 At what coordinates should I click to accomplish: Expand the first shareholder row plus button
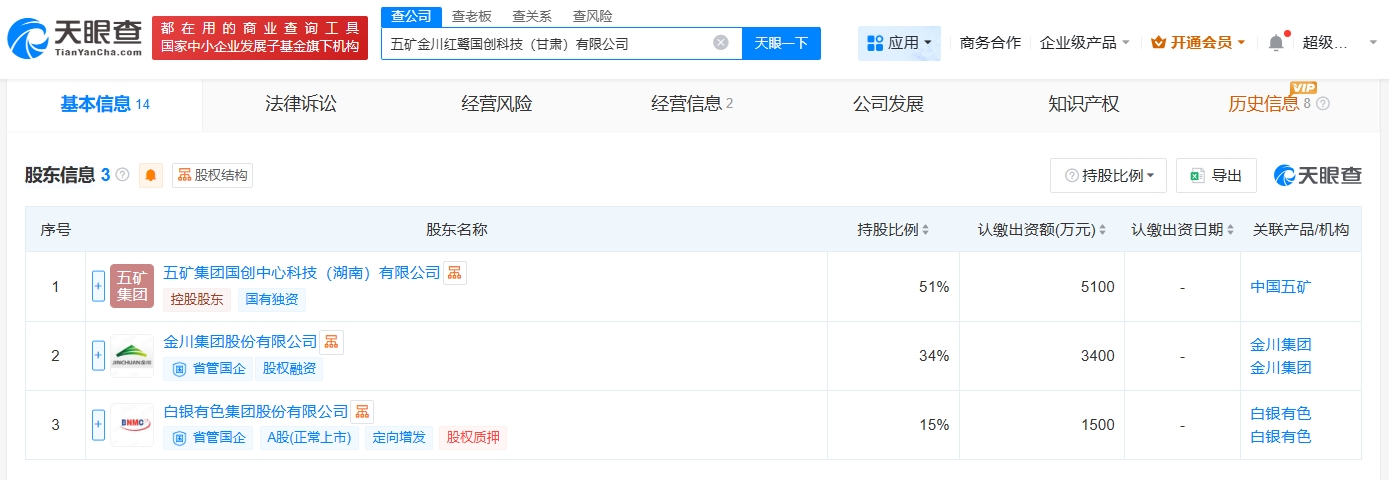[x=98, y=286]
